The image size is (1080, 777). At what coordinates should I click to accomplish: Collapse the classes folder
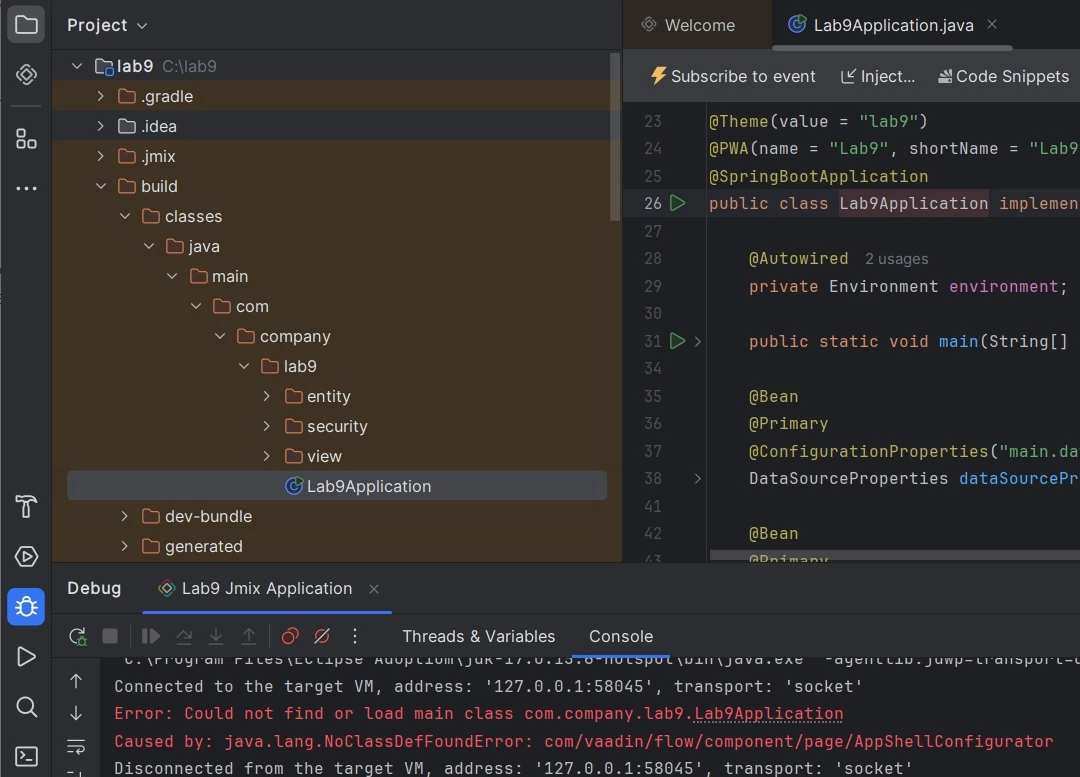pyautogui.click(x=125, y=216)
